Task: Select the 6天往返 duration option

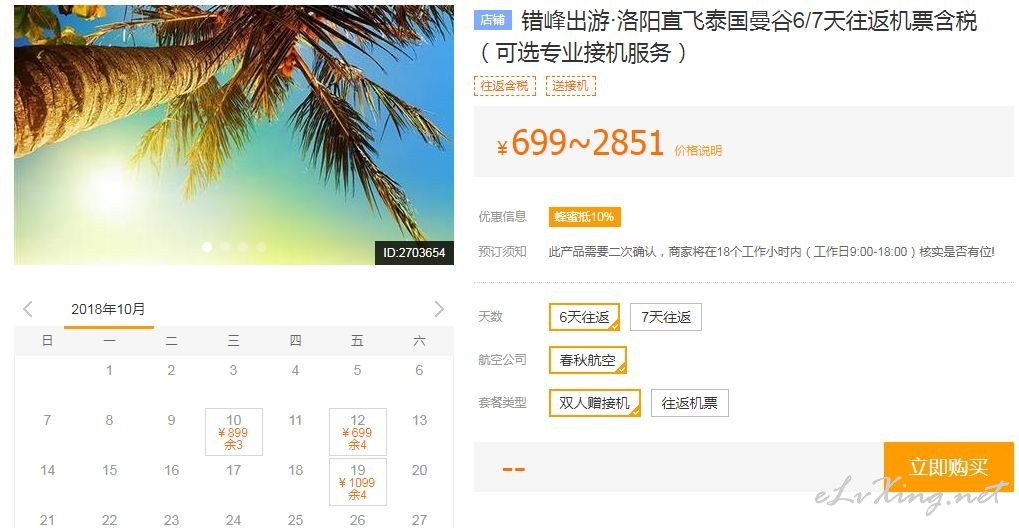Action: point(584,317)
